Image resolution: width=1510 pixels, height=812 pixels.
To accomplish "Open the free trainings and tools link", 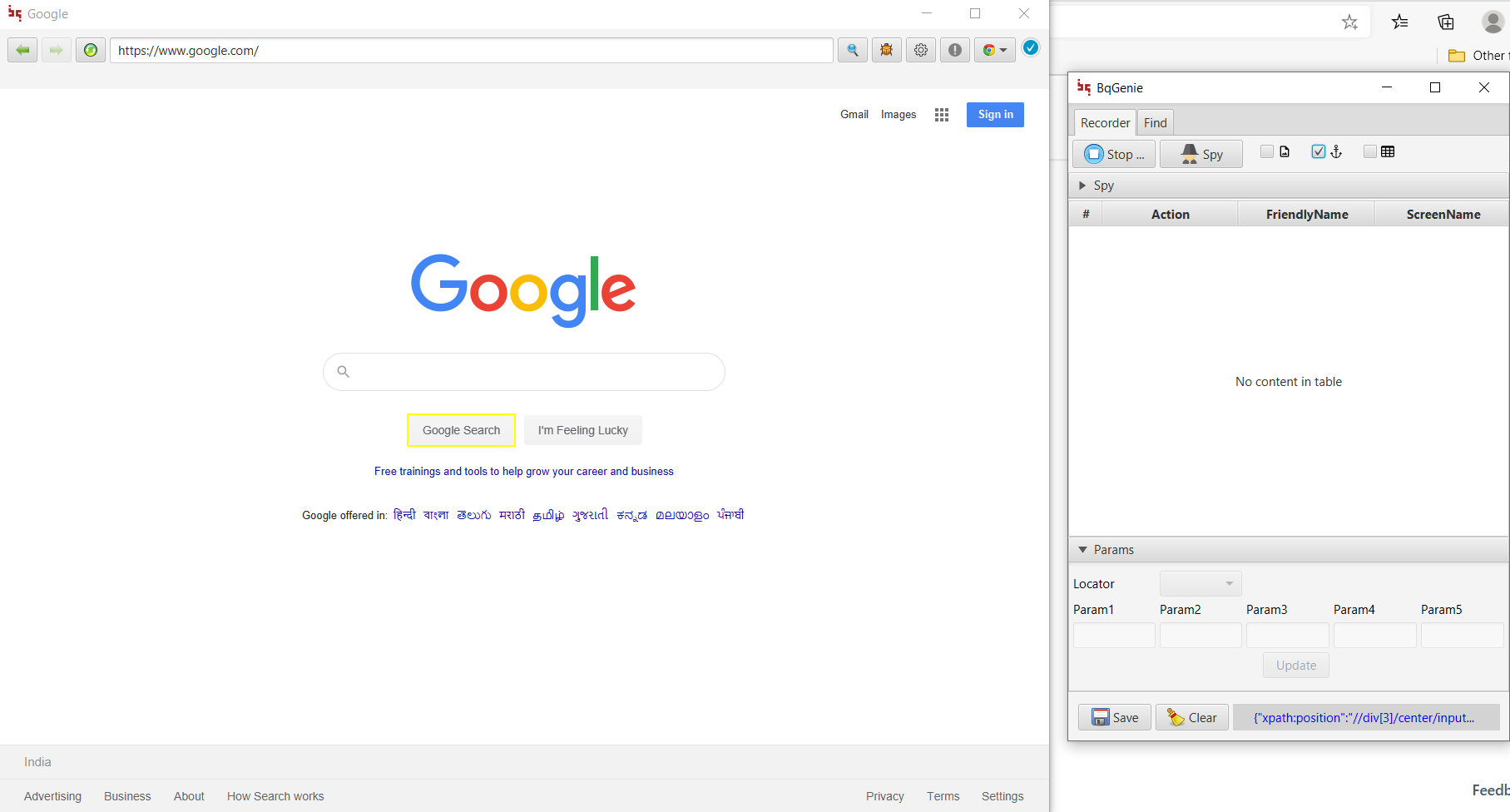I will point(524,472).
